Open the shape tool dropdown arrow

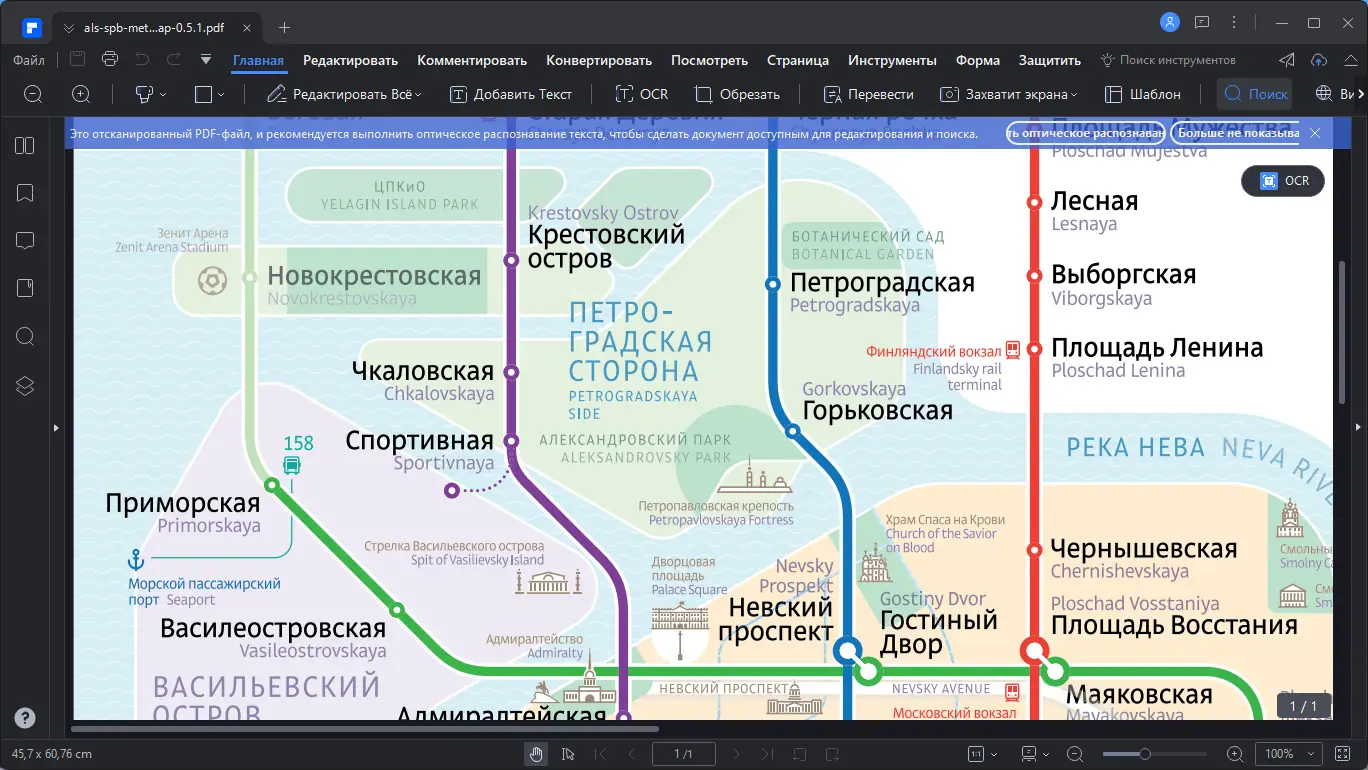219,94
